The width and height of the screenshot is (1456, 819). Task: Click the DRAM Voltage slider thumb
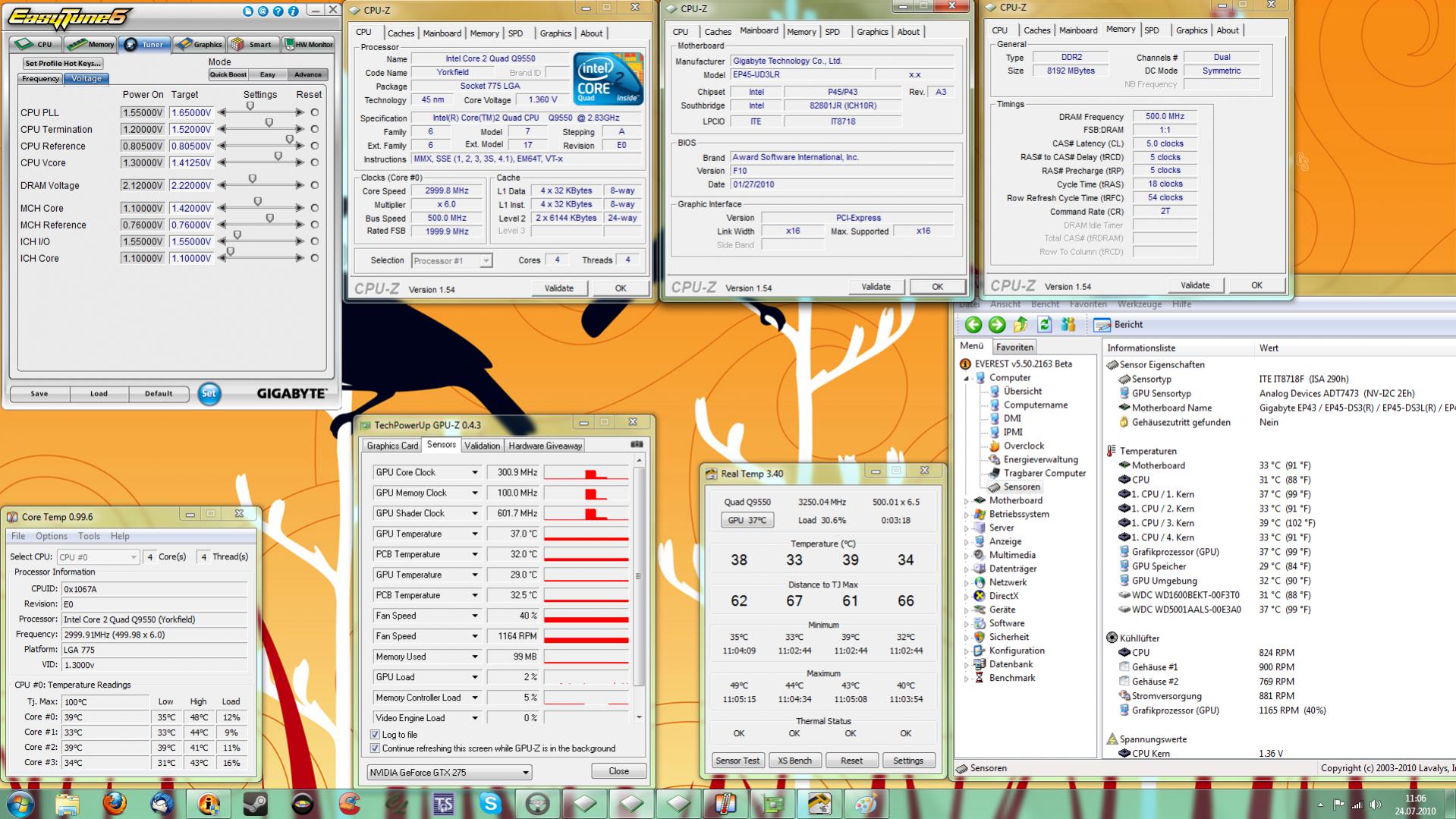[253, 180]
